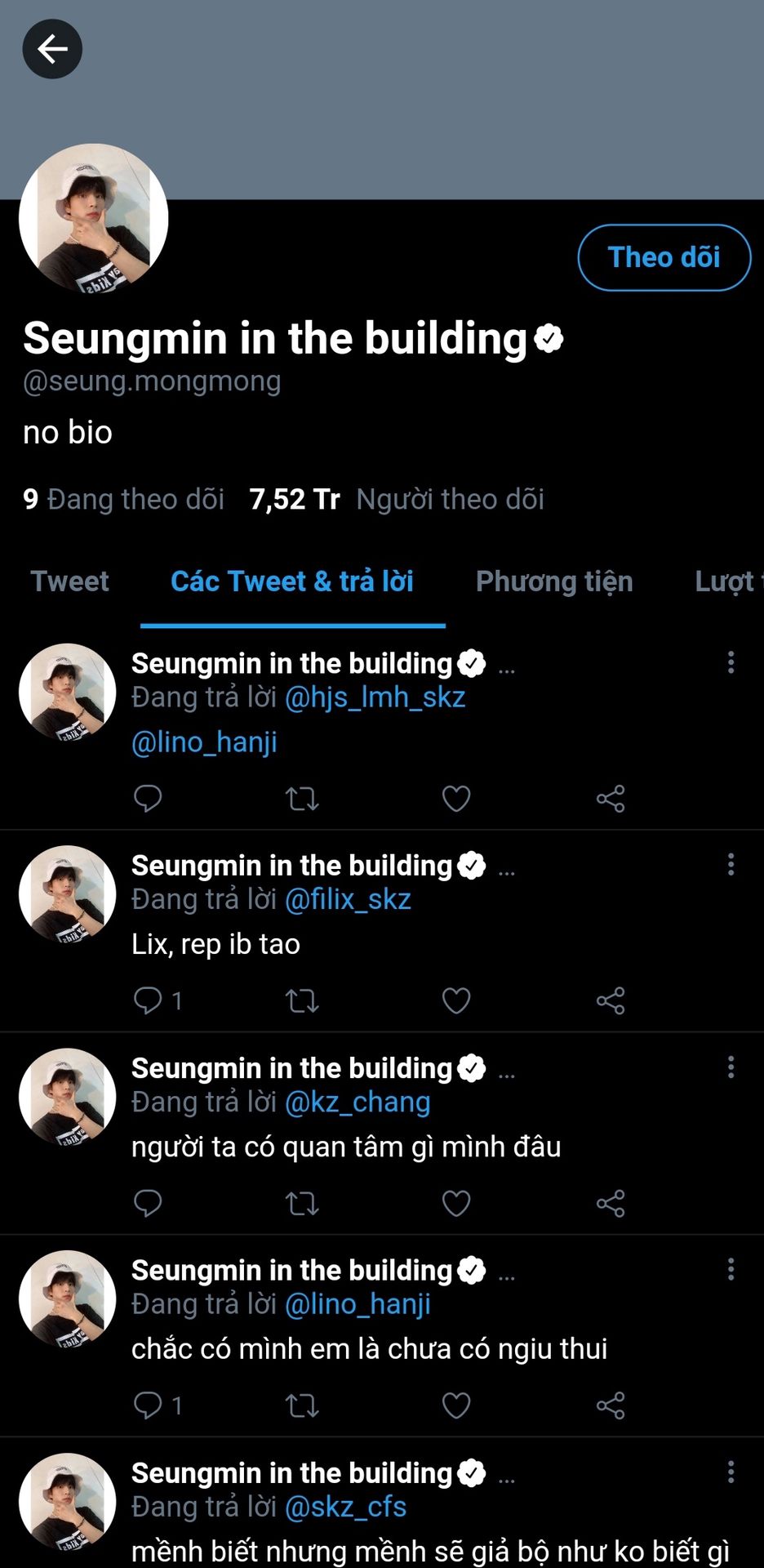The width and height of the screenshot is (764, 1568).
Task: Open the 7,52 Tr Người theo dõi list
Action: (397, 499)
